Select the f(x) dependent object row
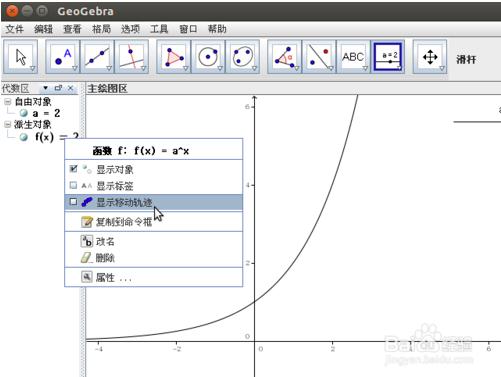 [x=57, y=137]
